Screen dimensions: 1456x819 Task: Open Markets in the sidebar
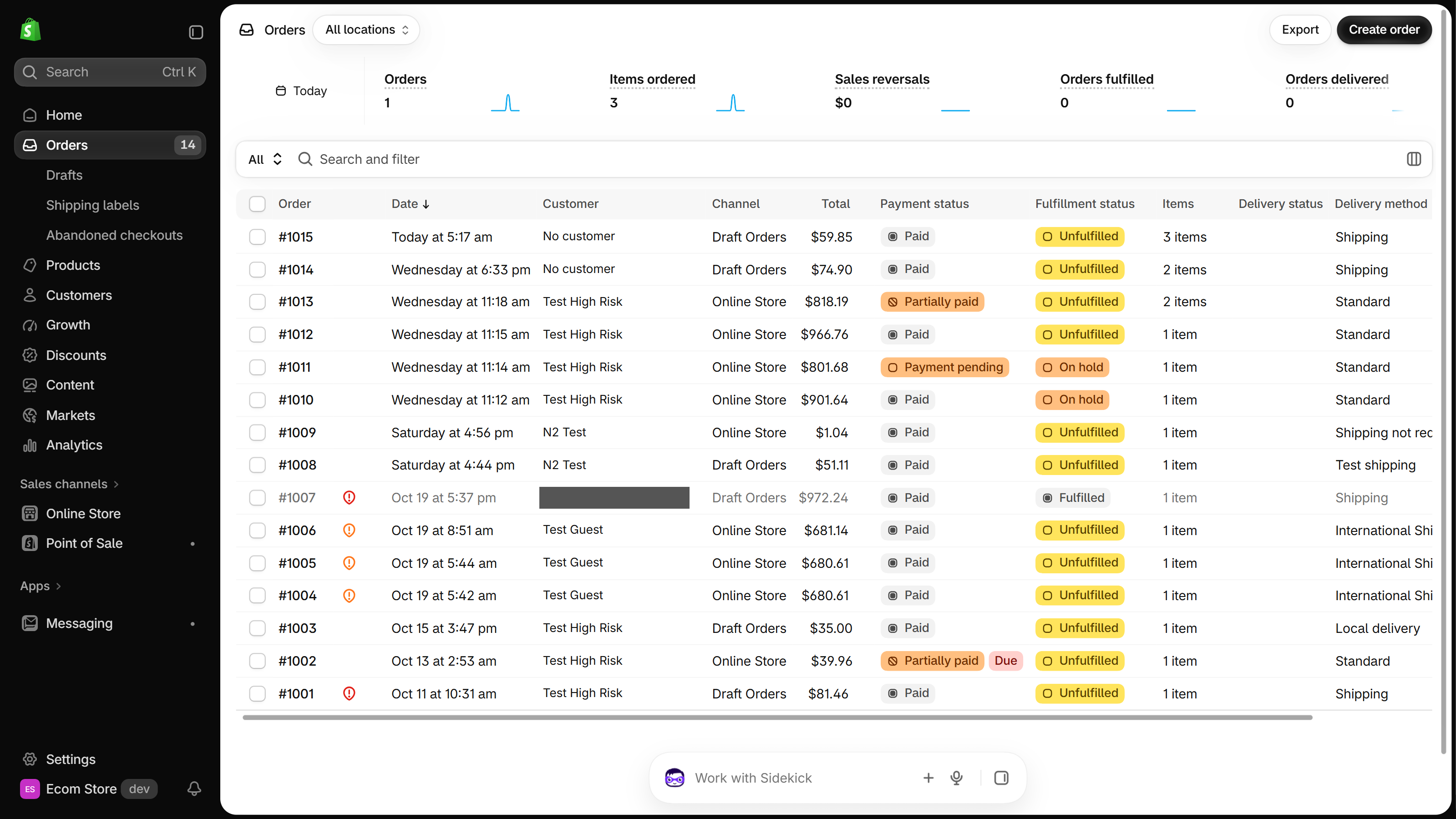pyautogui.click(x=71, y=415)
